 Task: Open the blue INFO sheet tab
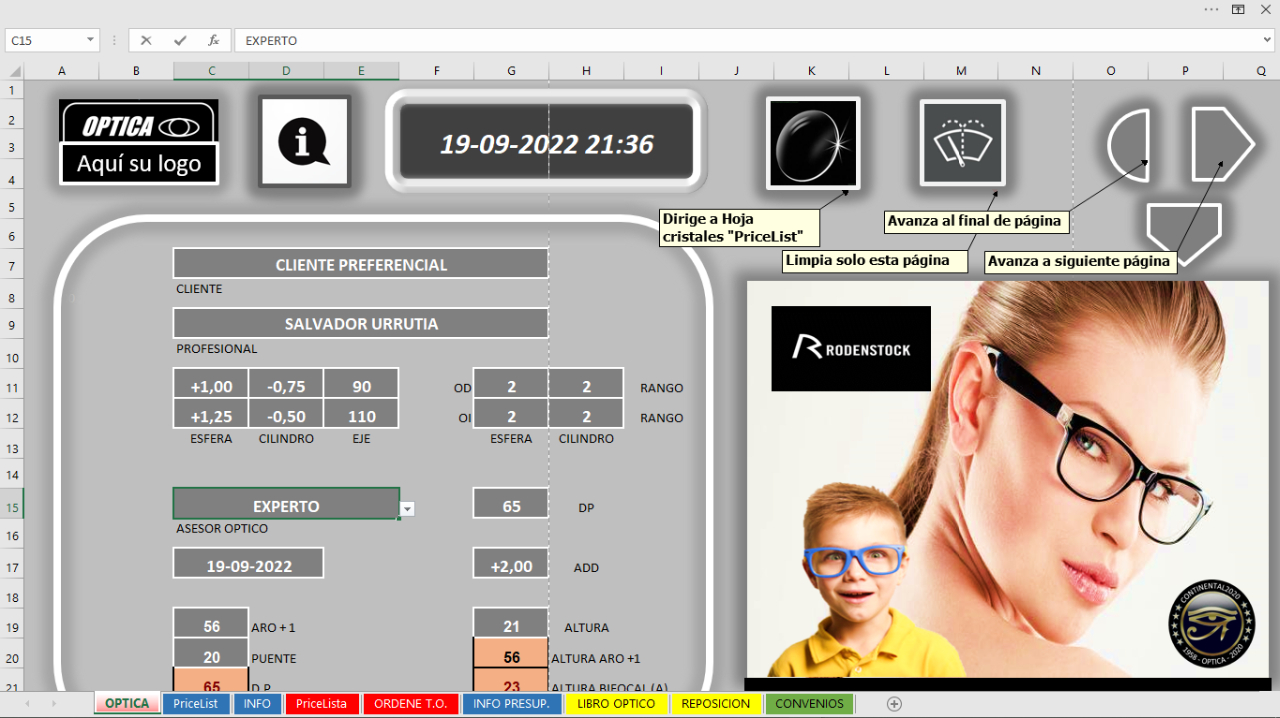257,704
